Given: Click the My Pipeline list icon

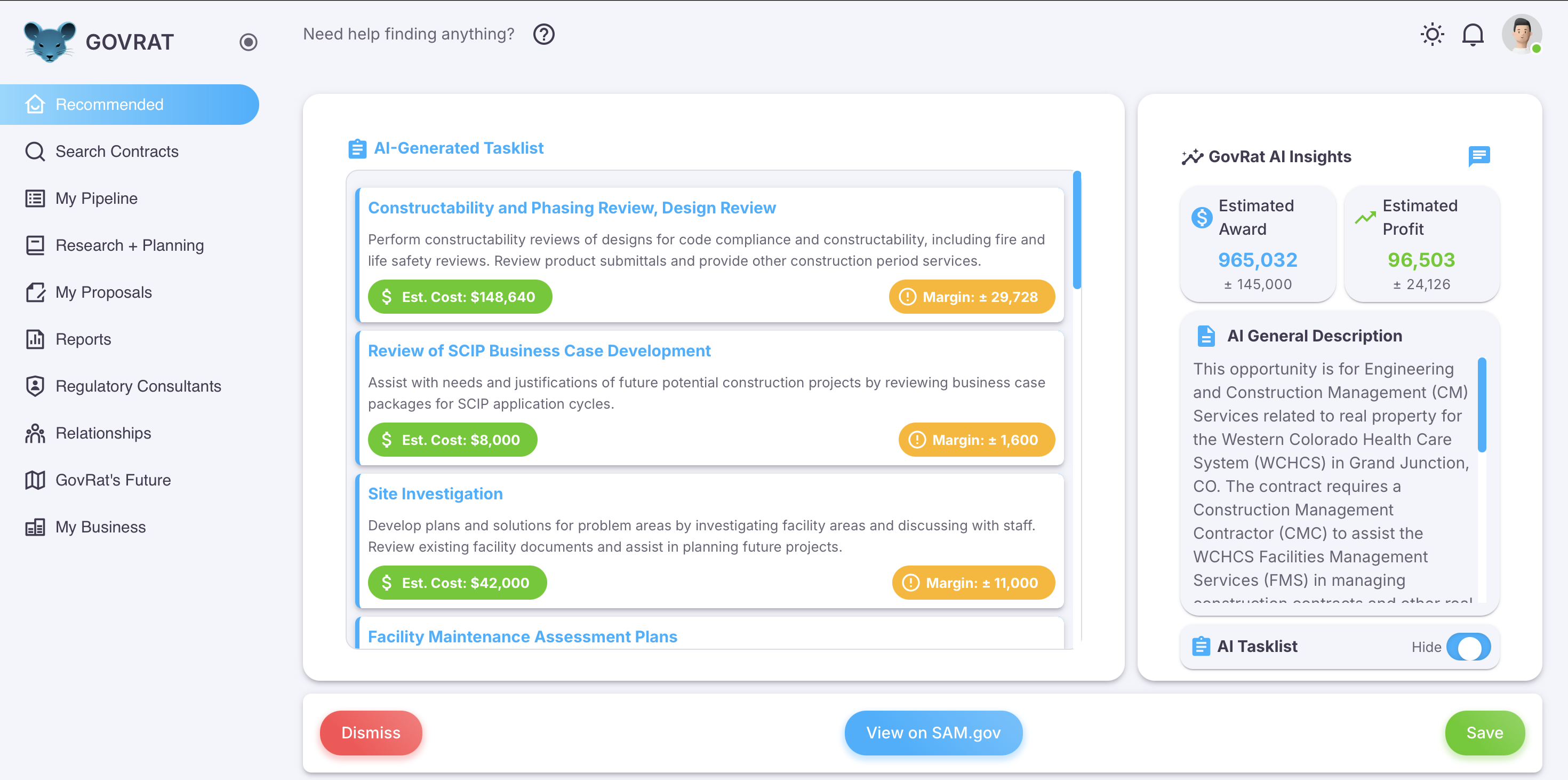Looking at the screenshot, I should [x=35, y=198].
